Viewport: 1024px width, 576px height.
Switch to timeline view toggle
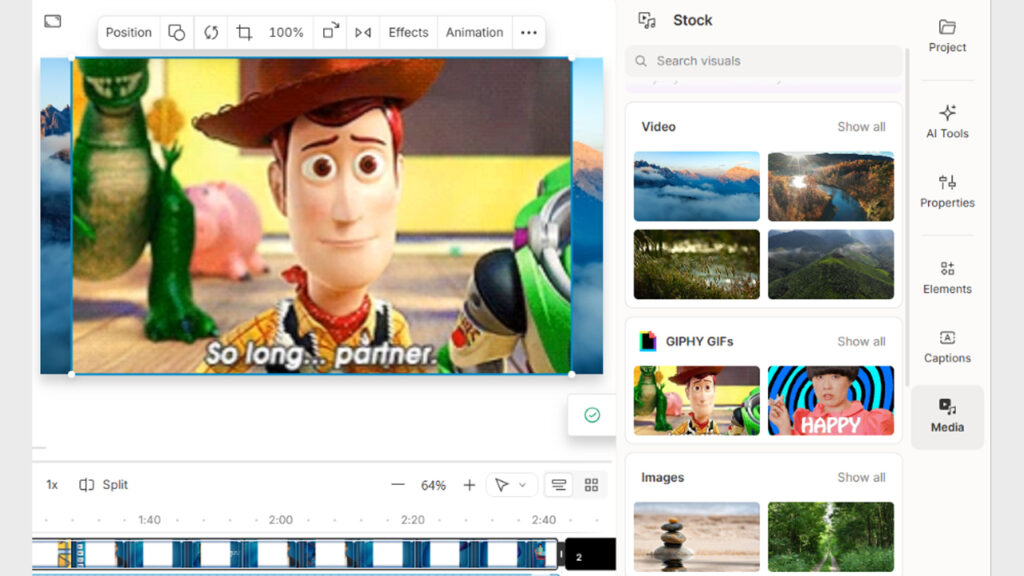pyautogui.click(x=559, y=485)
